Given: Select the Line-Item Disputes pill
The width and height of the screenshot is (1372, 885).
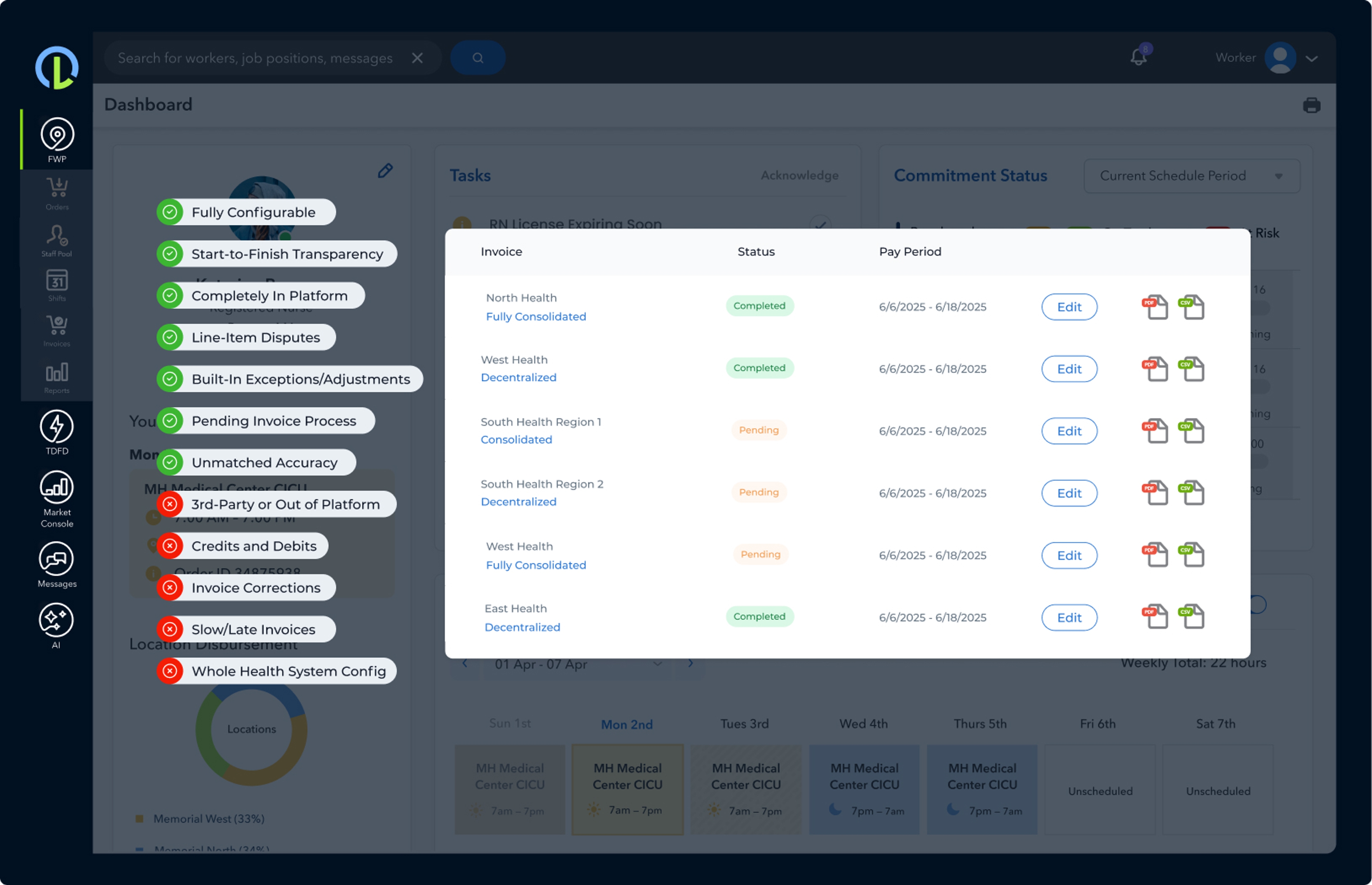Looking at the screenshot, I should point(247,337).
